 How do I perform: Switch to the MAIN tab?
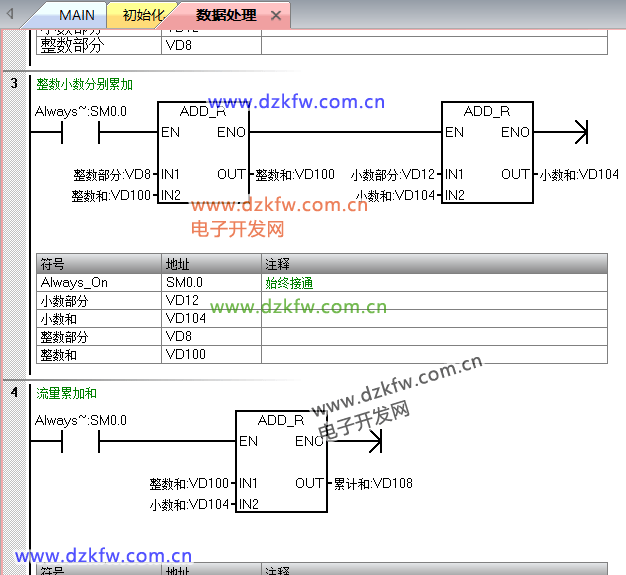pos(76,15)
